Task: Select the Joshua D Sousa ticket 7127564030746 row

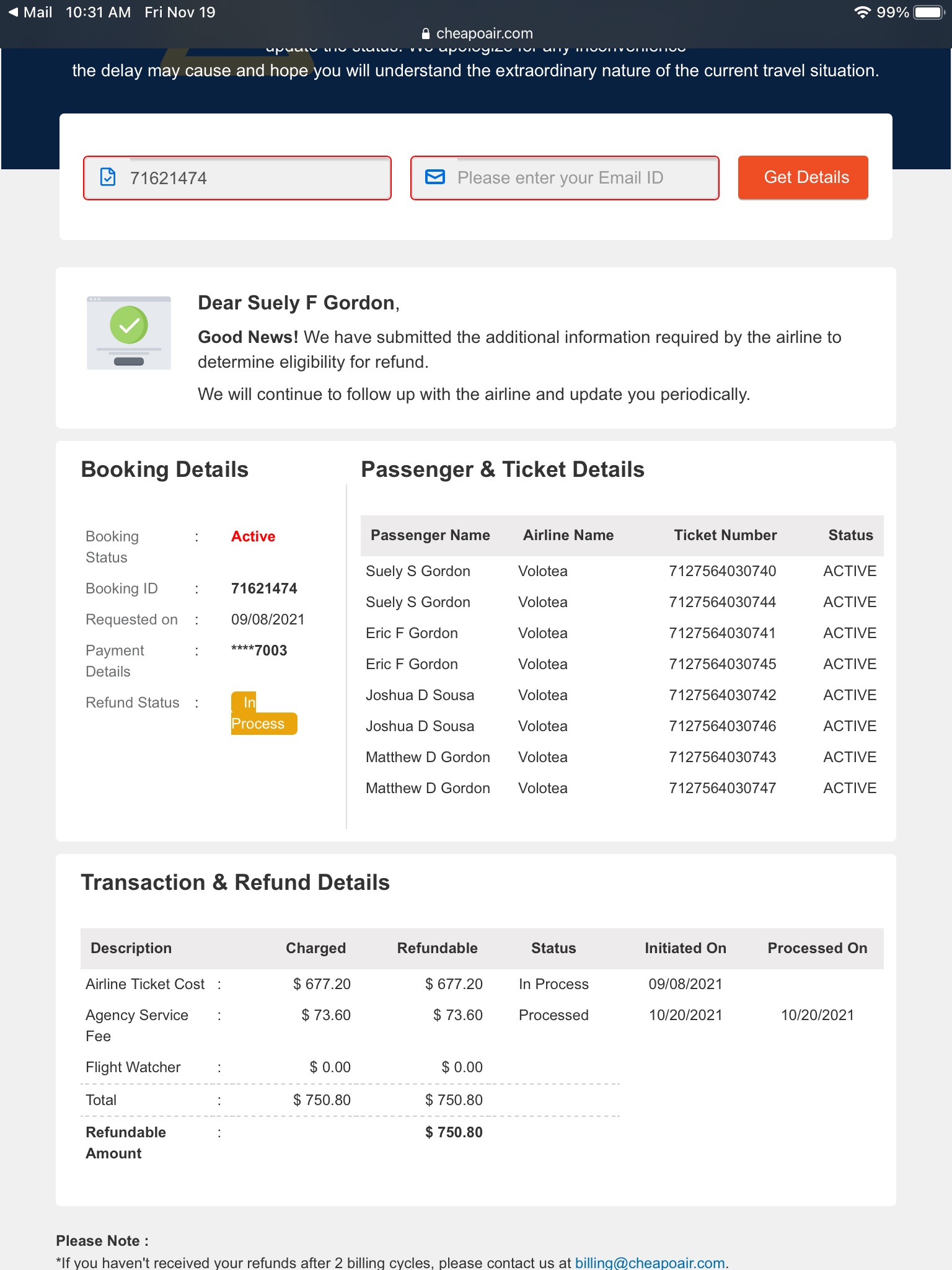Action: coord(620,726)
